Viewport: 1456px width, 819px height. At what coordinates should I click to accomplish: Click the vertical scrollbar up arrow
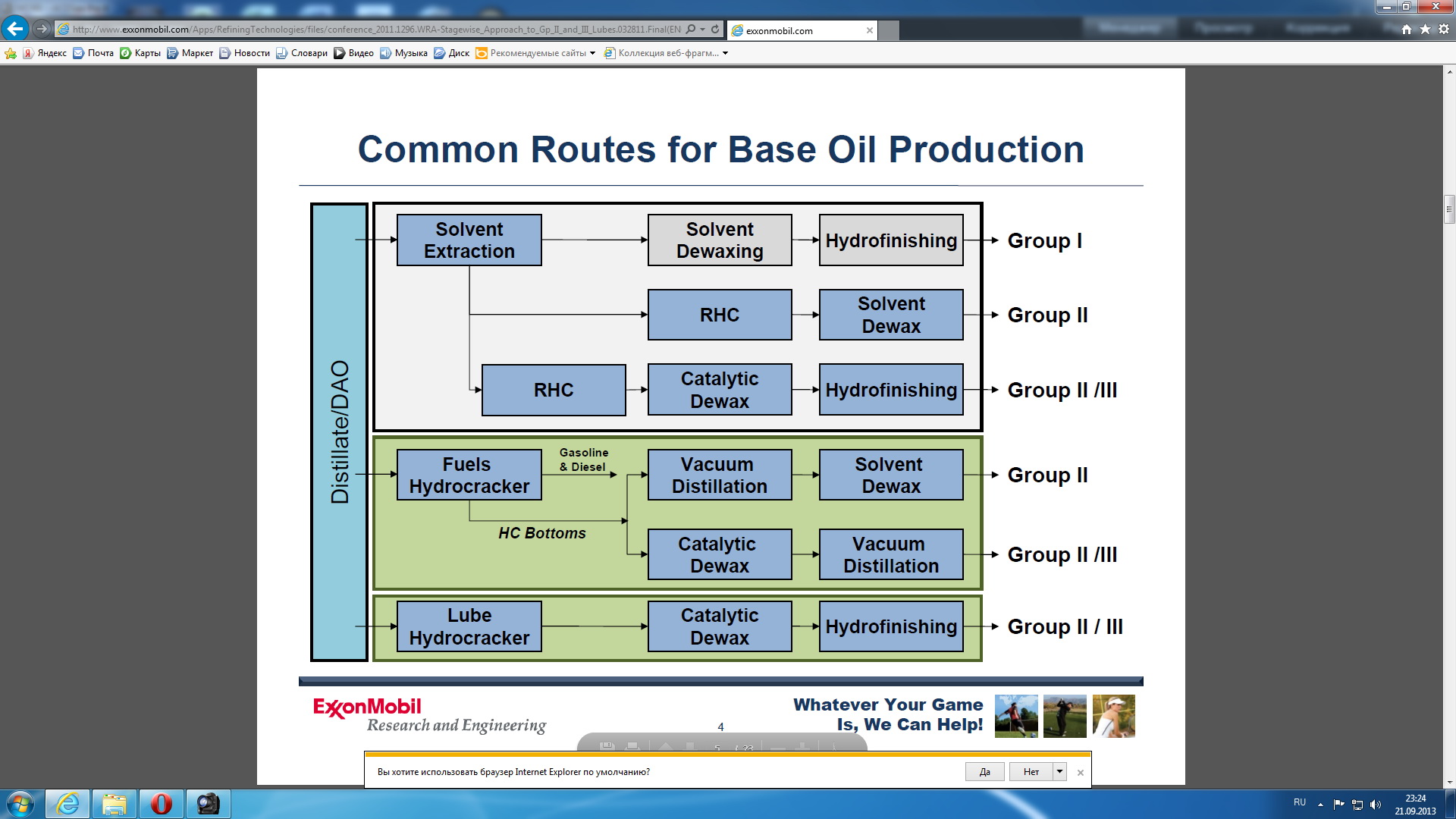pos(1449,73)
